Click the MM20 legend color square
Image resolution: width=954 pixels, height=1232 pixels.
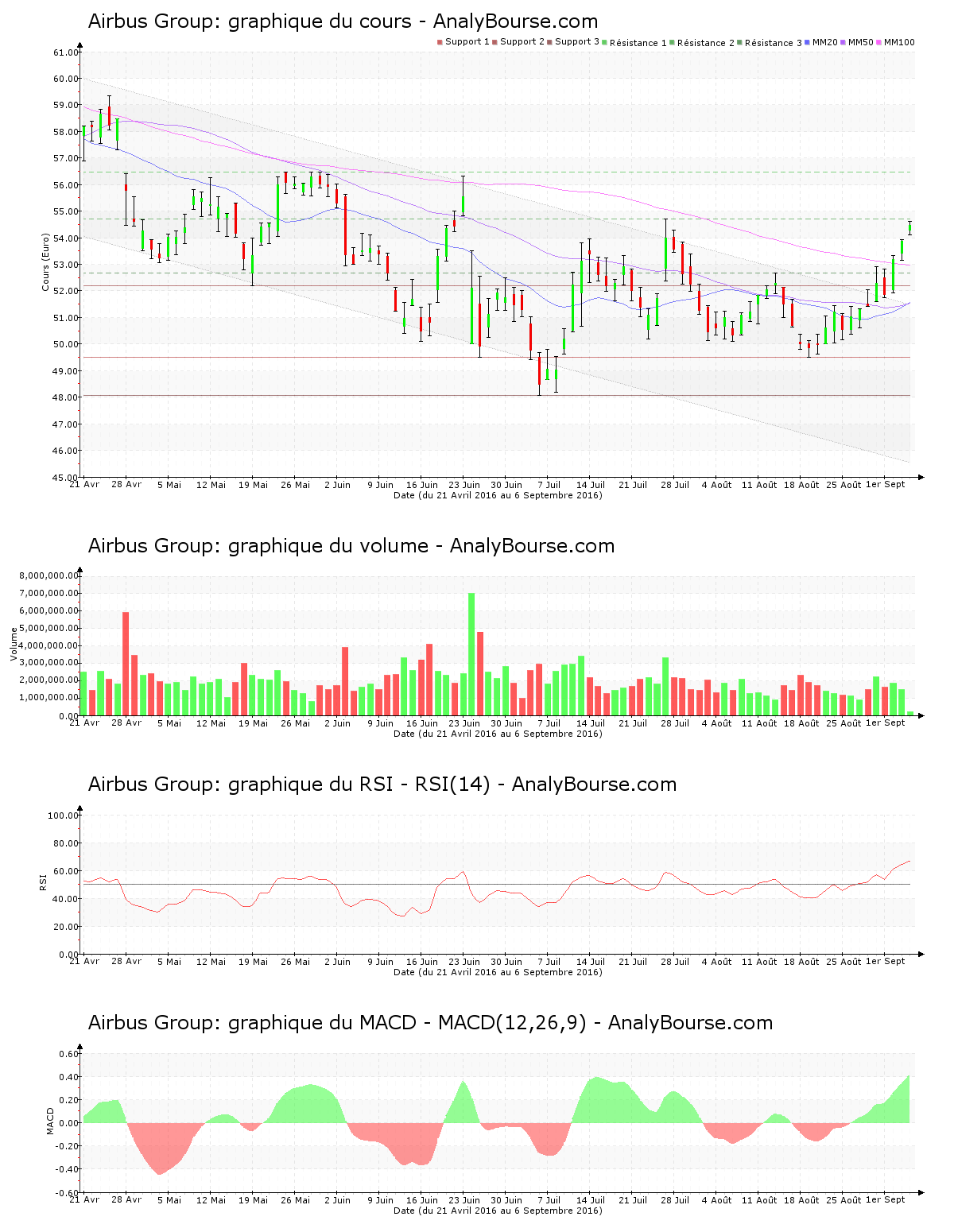(x=807, y=42)
